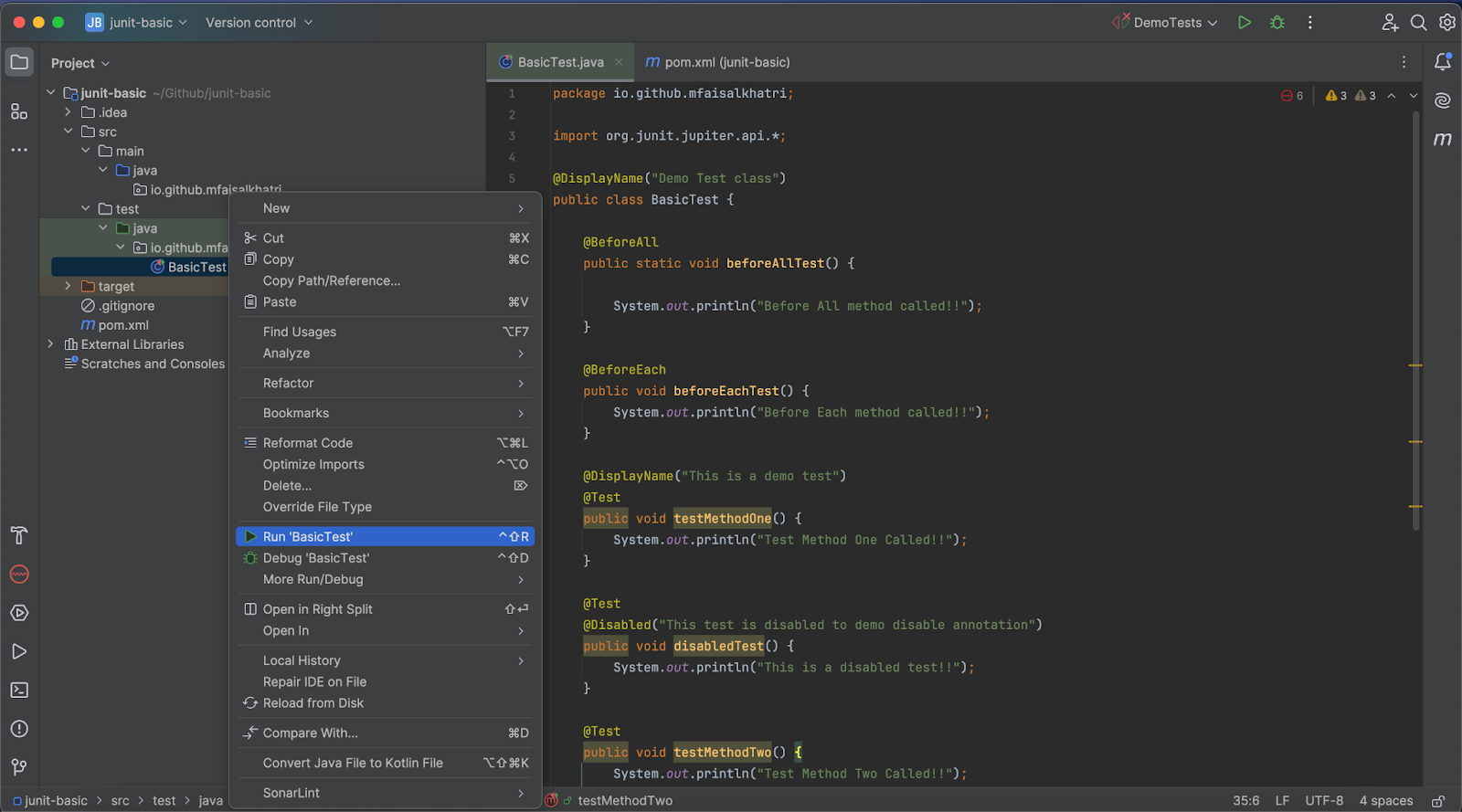Toggle the Project tool window folder icon

point(19,62)
